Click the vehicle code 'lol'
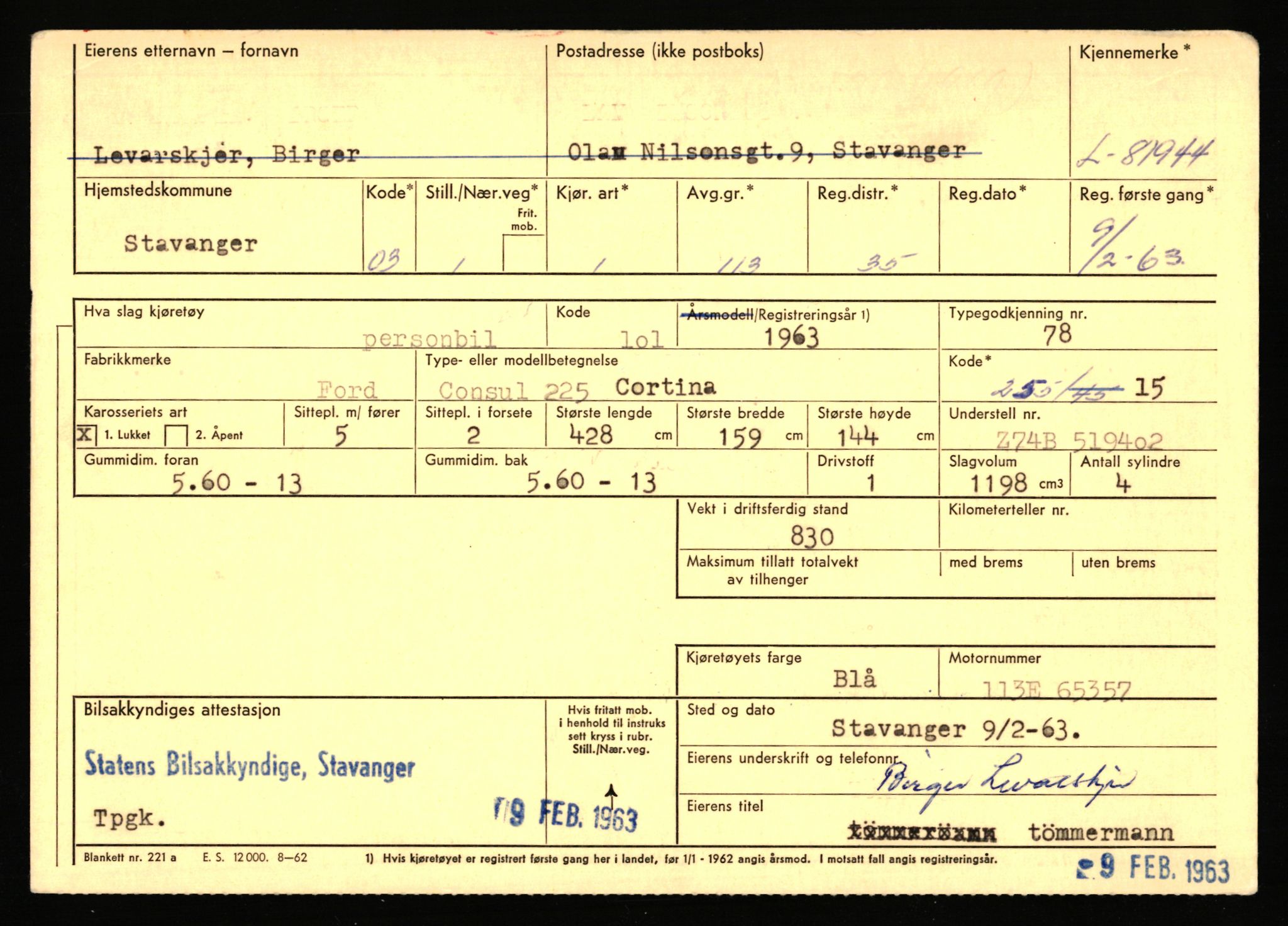The height and width of the screenshot is (926, 1288). (x=641, y=340)
